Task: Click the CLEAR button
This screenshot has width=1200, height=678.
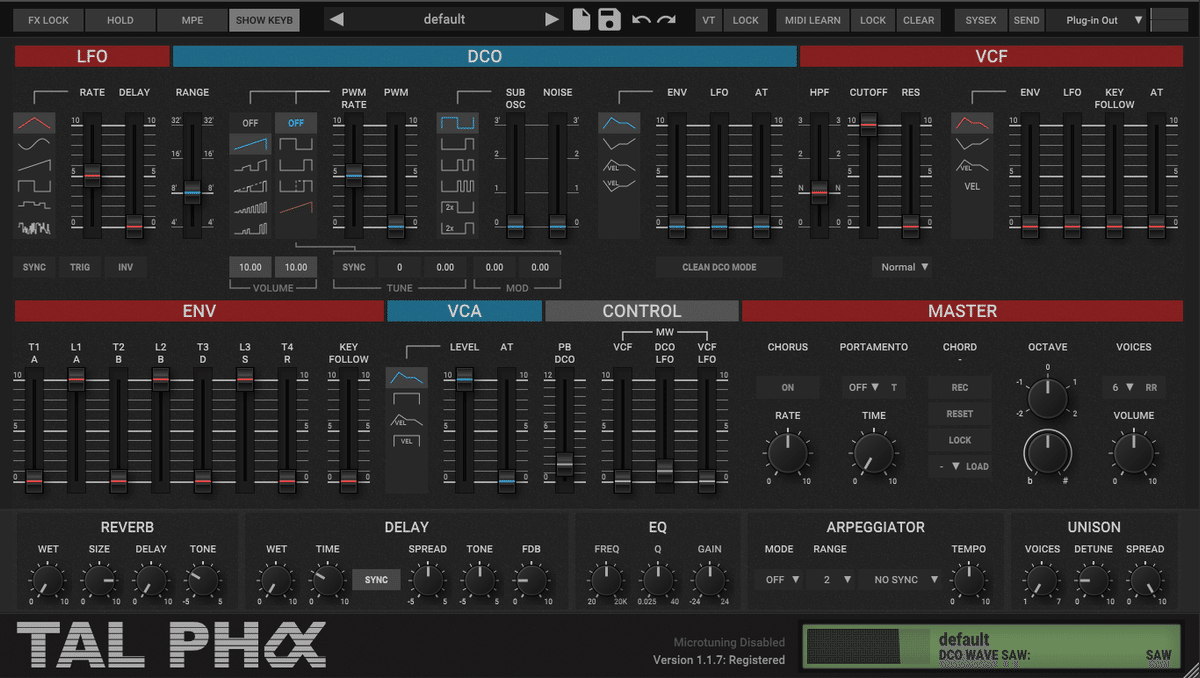Action: pyautogui.click(x=918, y=20)
